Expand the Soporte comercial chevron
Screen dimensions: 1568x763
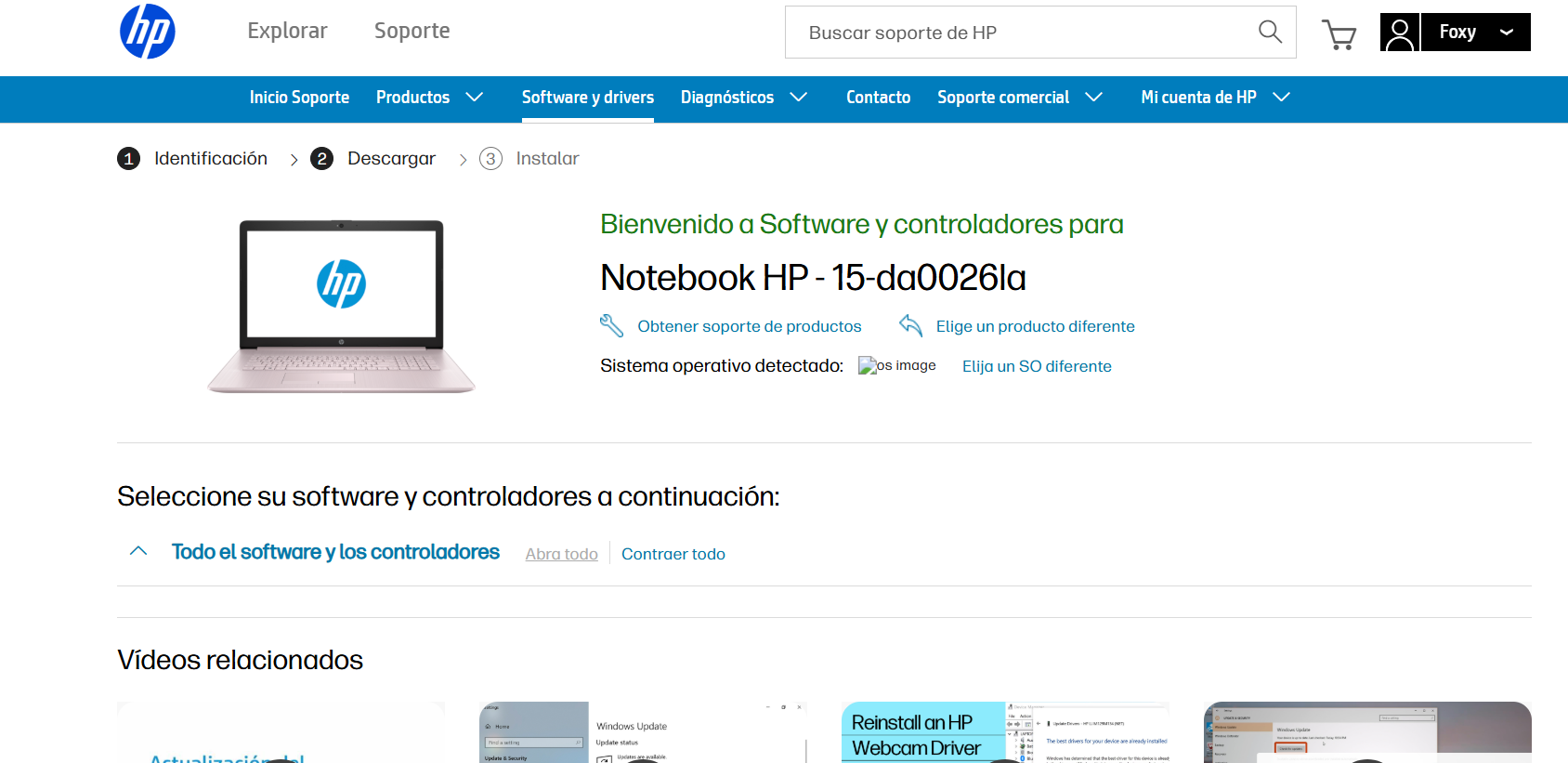pyautogui.click(x=1094, y=97)
